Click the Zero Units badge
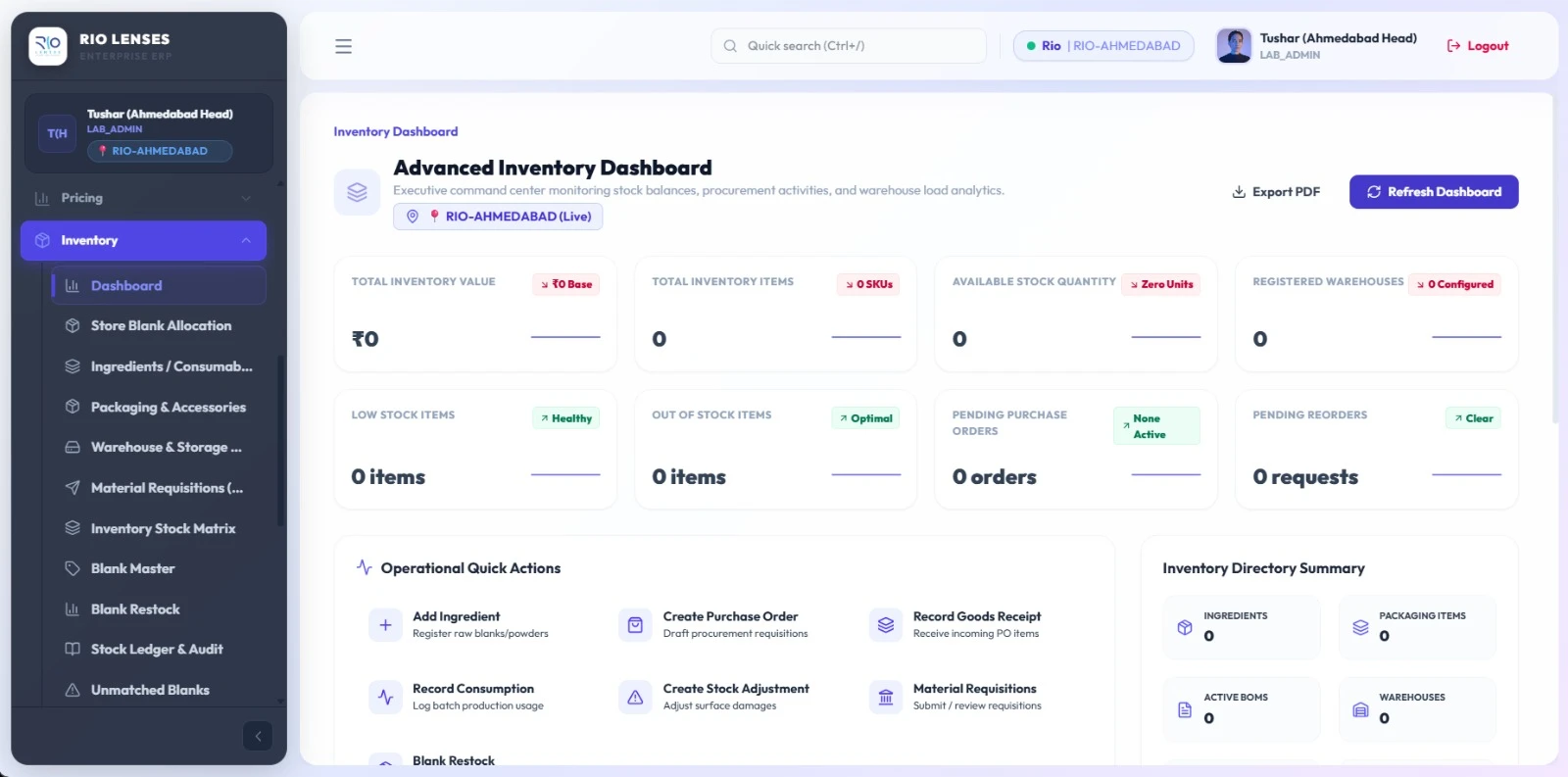The height and width of the screenshot is (777, 1568). (x=1161, y=284)
